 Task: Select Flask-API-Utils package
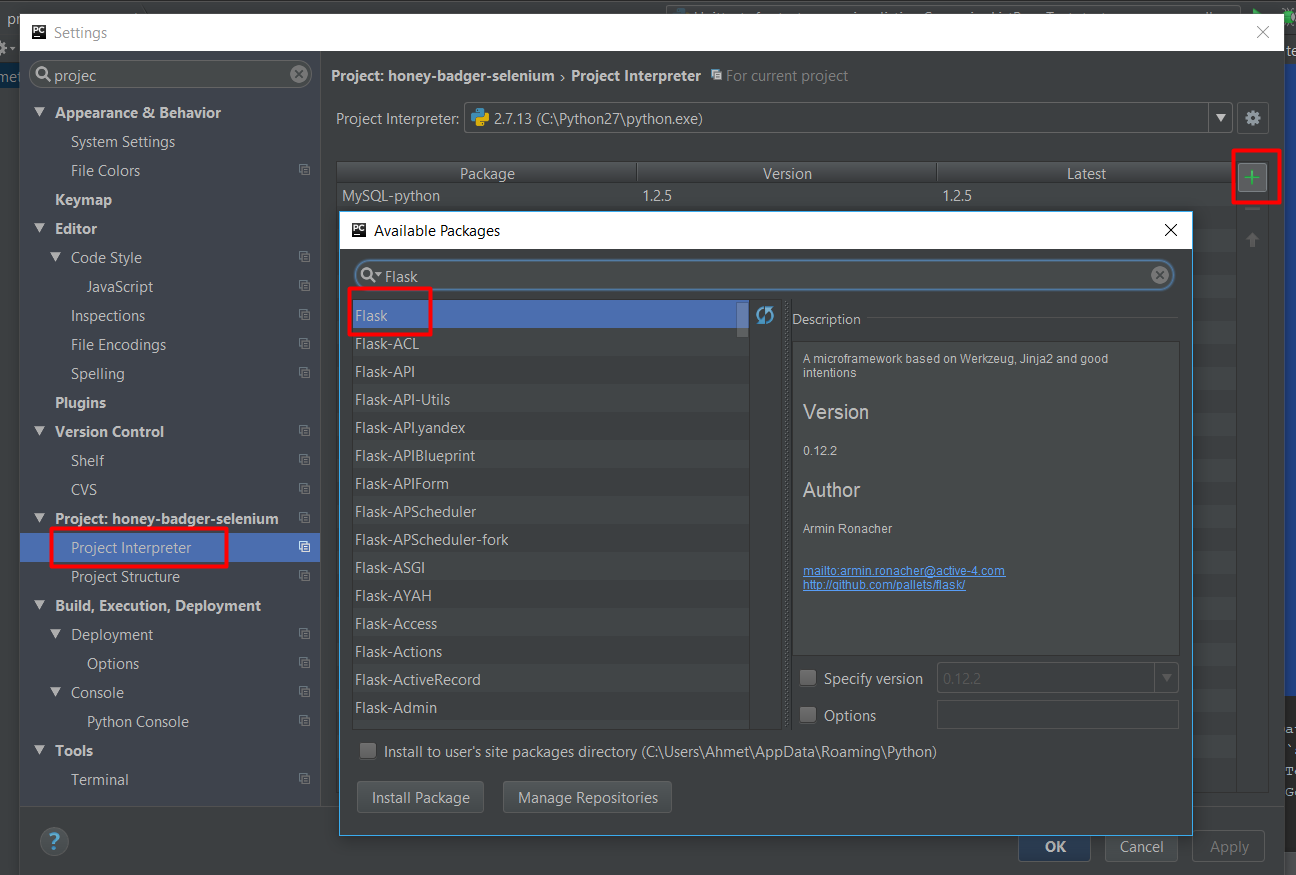[x=550, y=399]
